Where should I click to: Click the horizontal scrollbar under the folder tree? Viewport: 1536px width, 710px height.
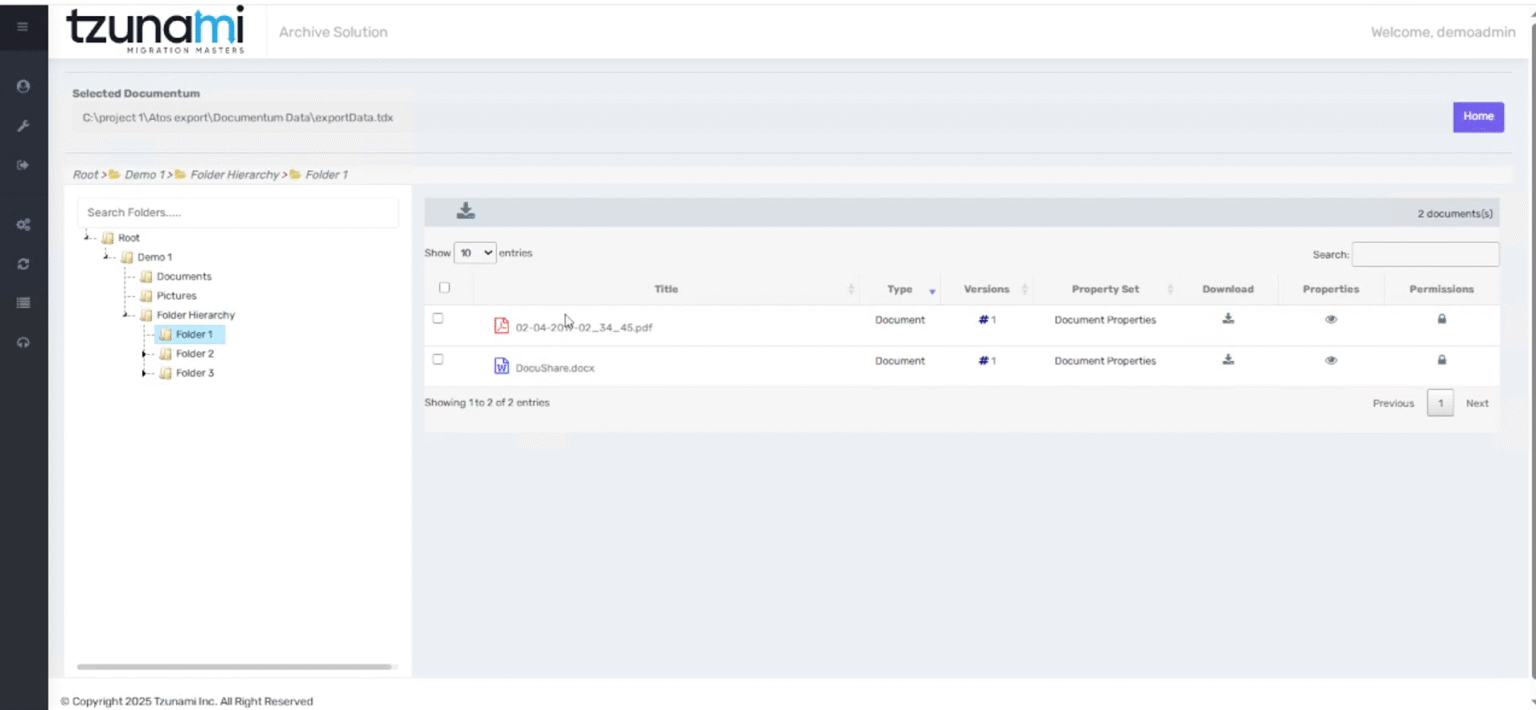234,667
